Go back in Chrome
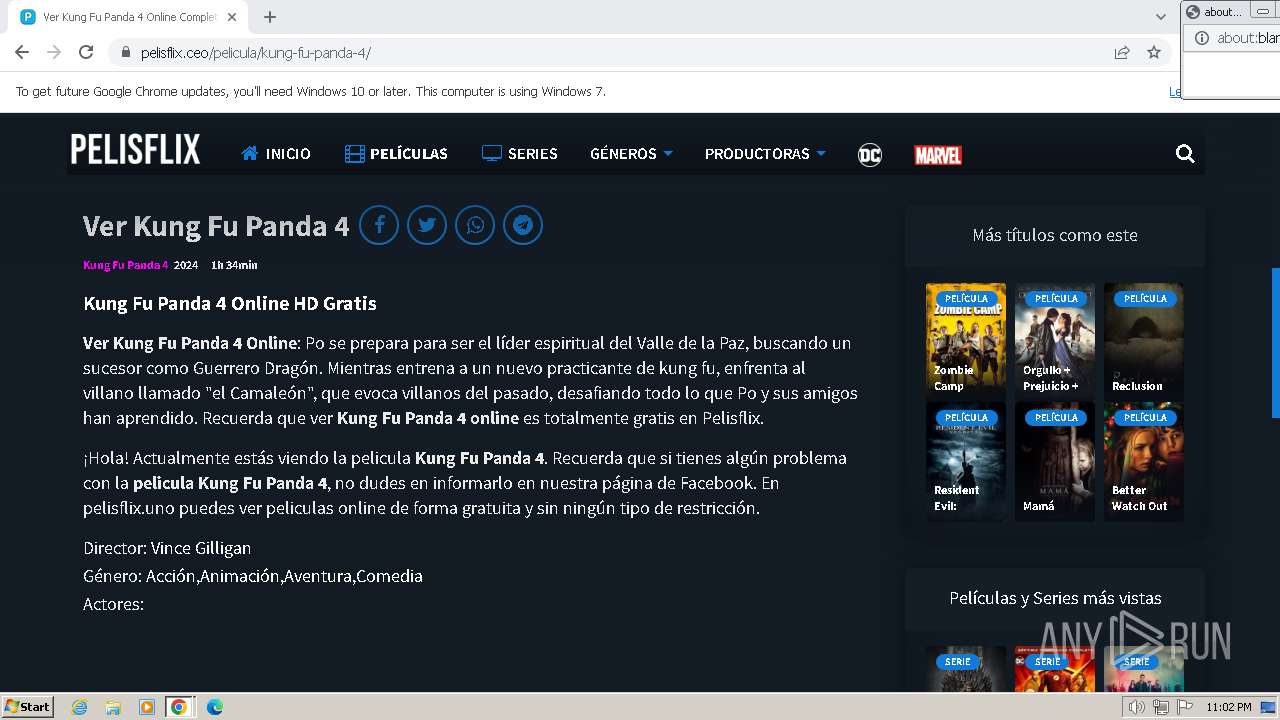Viewport: 1280px width, 720px height. point(22,52)
